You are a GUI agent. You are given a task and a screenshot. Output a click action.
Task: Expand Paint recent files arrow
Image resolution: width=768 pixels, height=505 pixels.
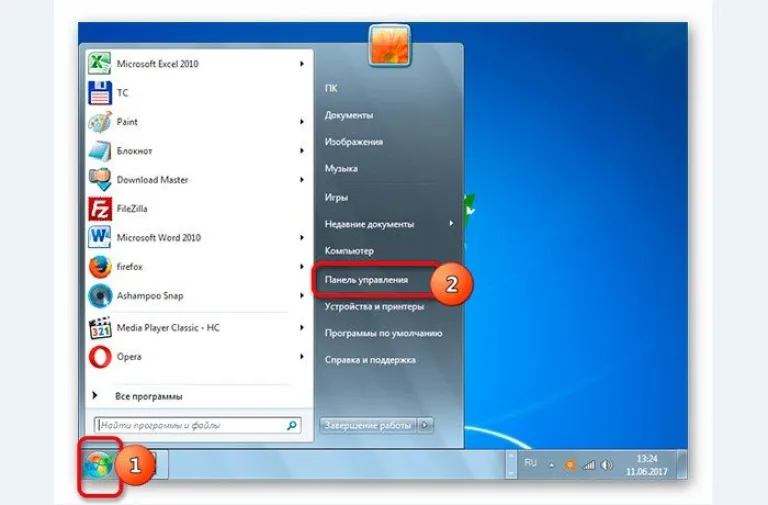pos(302,121)
